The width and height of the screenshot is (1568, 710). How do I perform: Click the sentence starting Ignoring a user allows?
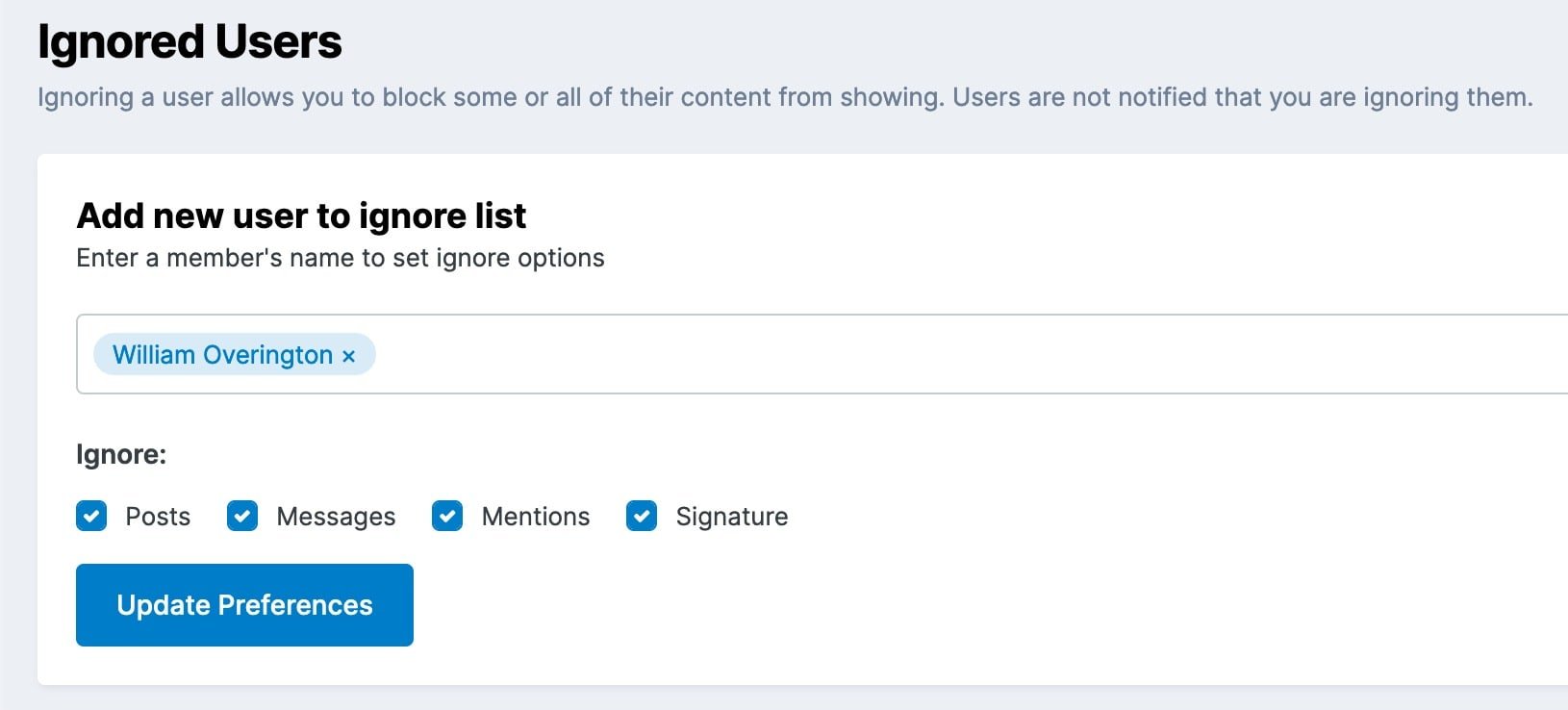[491, 97]
